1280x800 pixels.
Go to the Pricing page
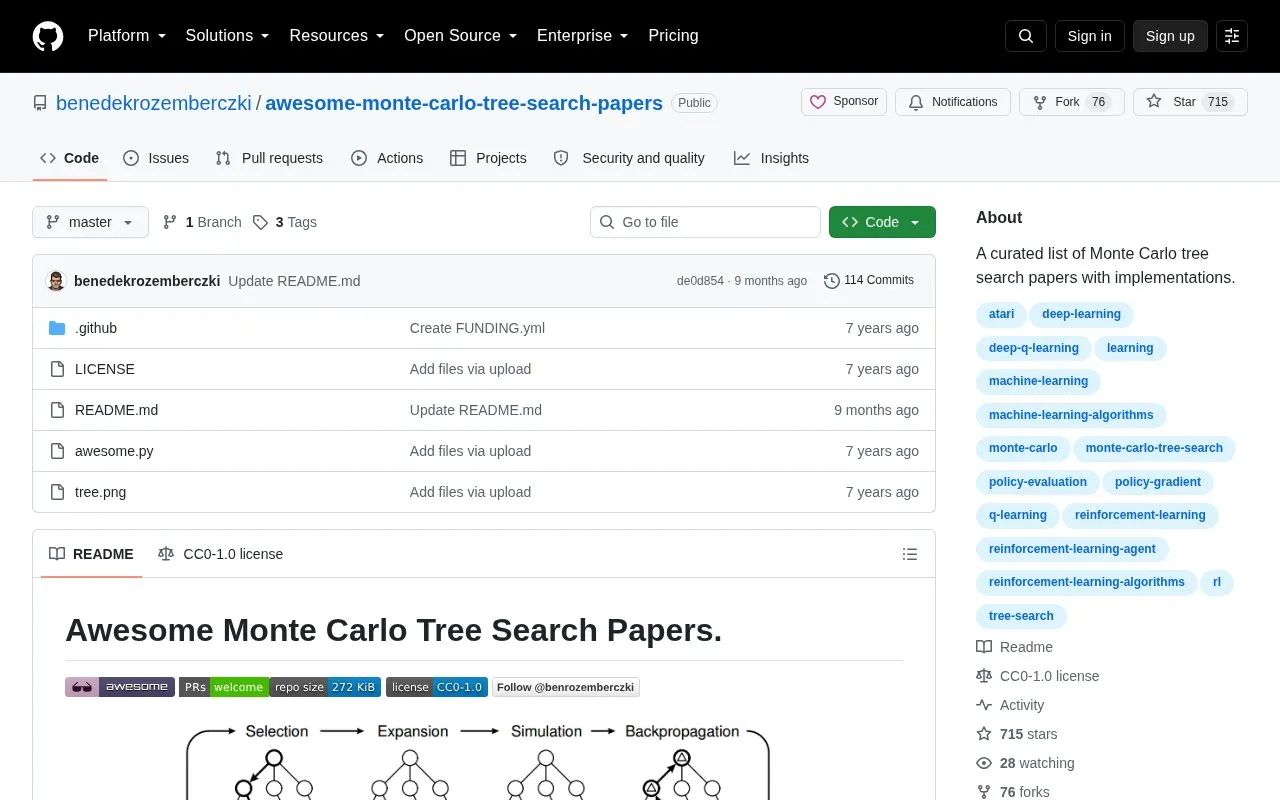tap(673, 36)
